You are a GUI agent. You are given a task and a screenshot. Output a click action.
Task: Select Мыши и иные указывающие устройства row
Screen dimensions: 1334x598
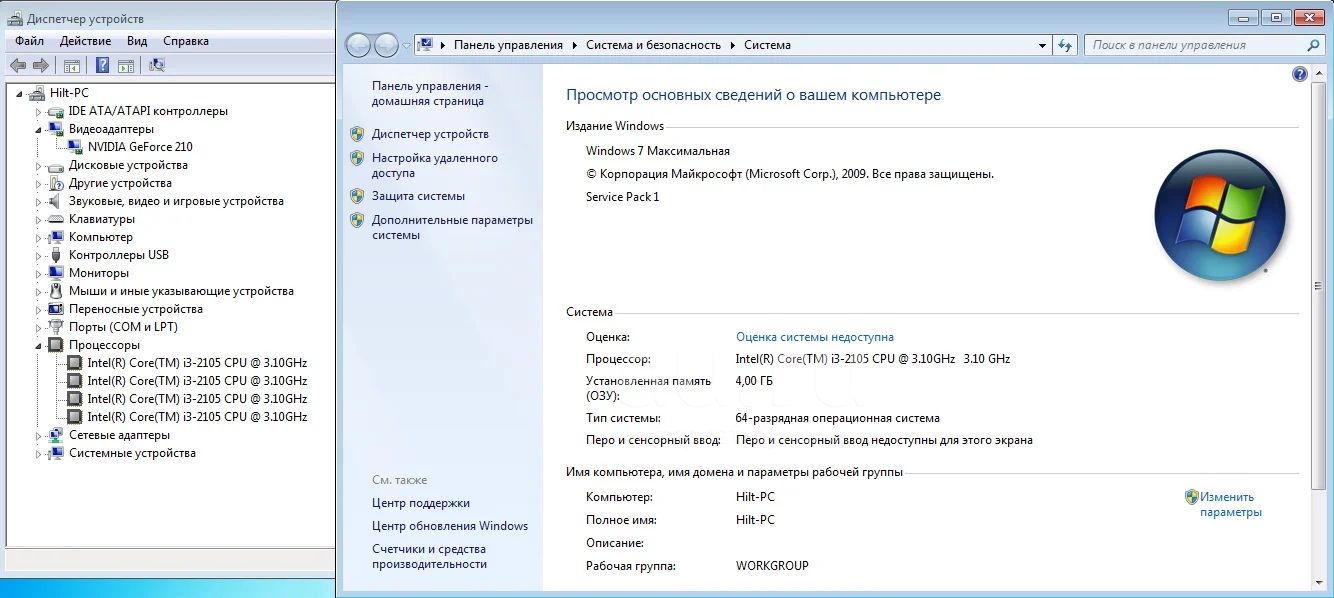click(181, 291)
